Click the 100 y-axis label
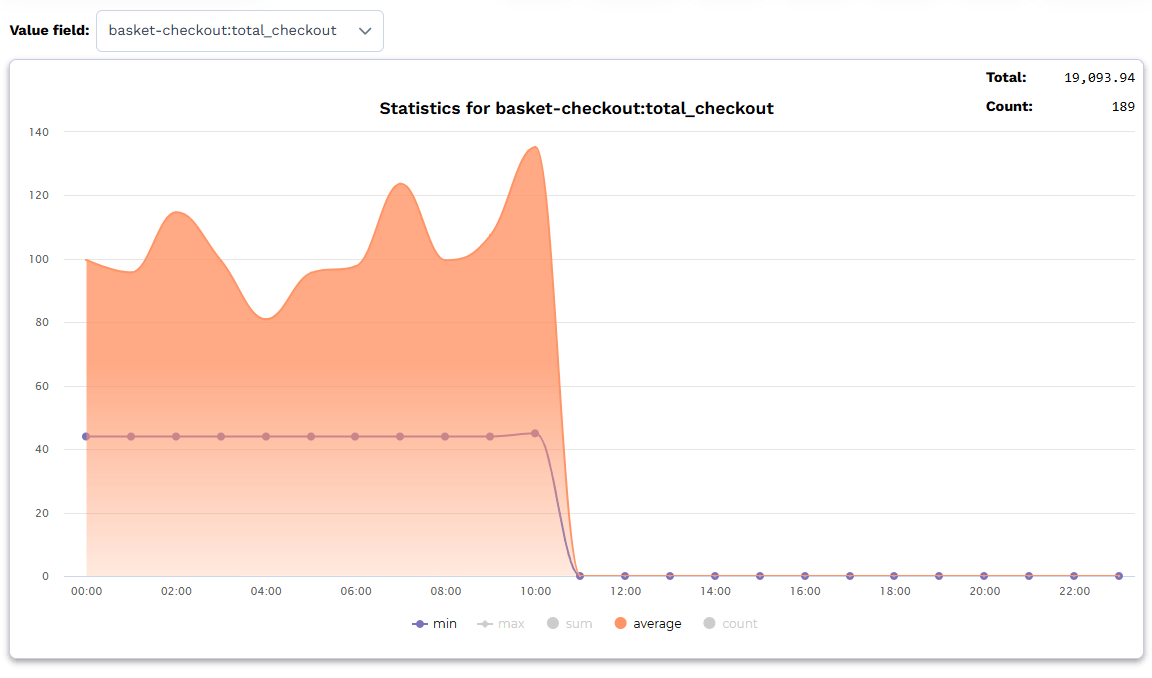This screenshot has width=1152, height=678. tap(39, 259)
